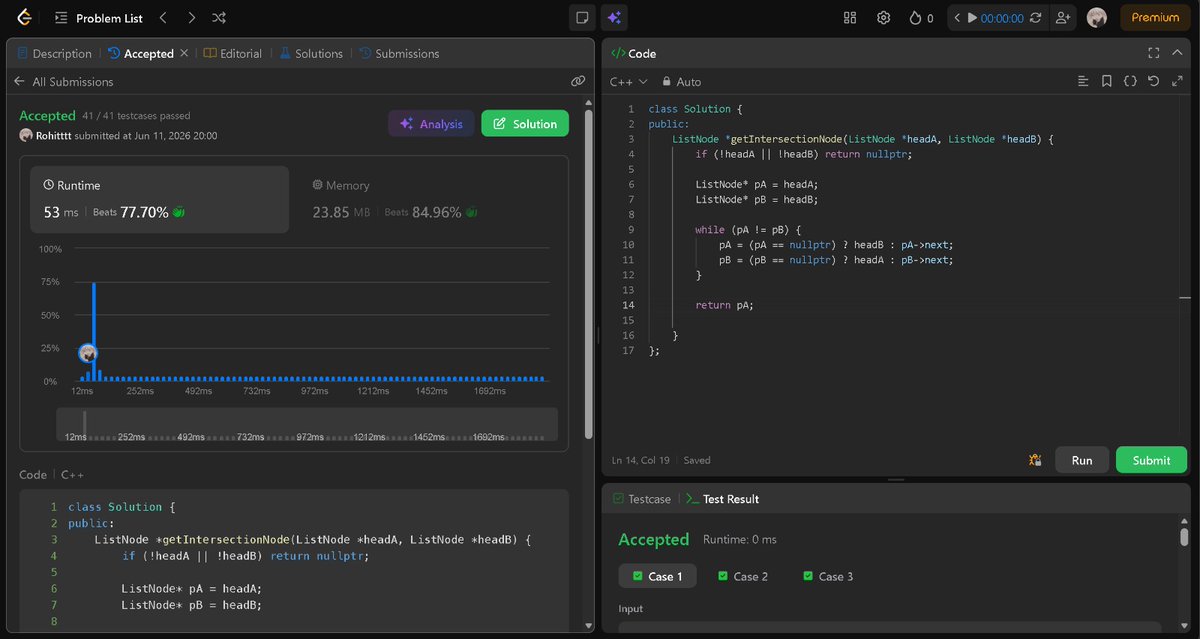Click the 'return pA;' line in editor
This screenshot has width=1200, height=639.
[x=724, y=305]
